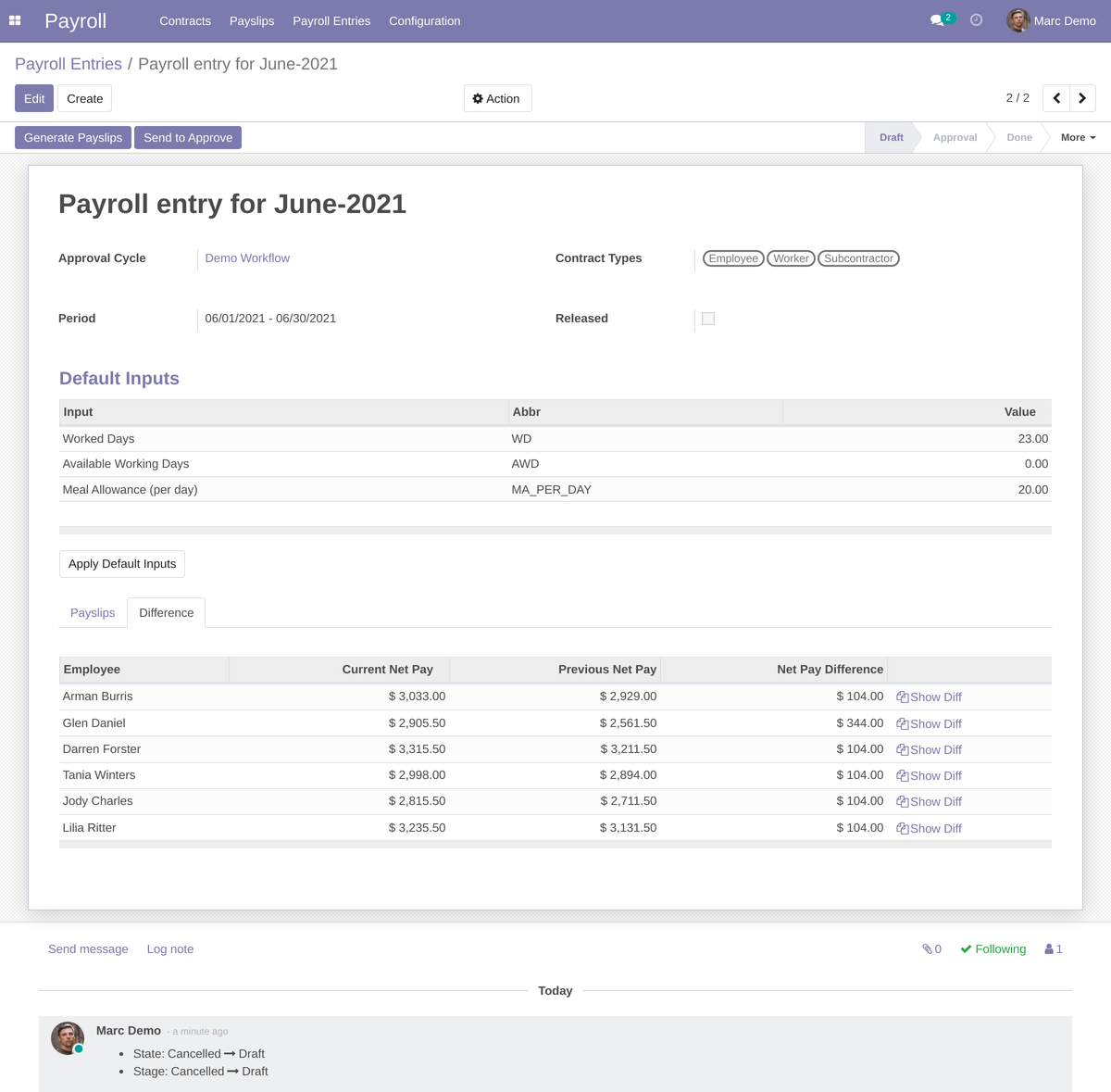
Task: Show Diff for Glen Daniel
Action: pyautogui.click(x=929, y=723)
